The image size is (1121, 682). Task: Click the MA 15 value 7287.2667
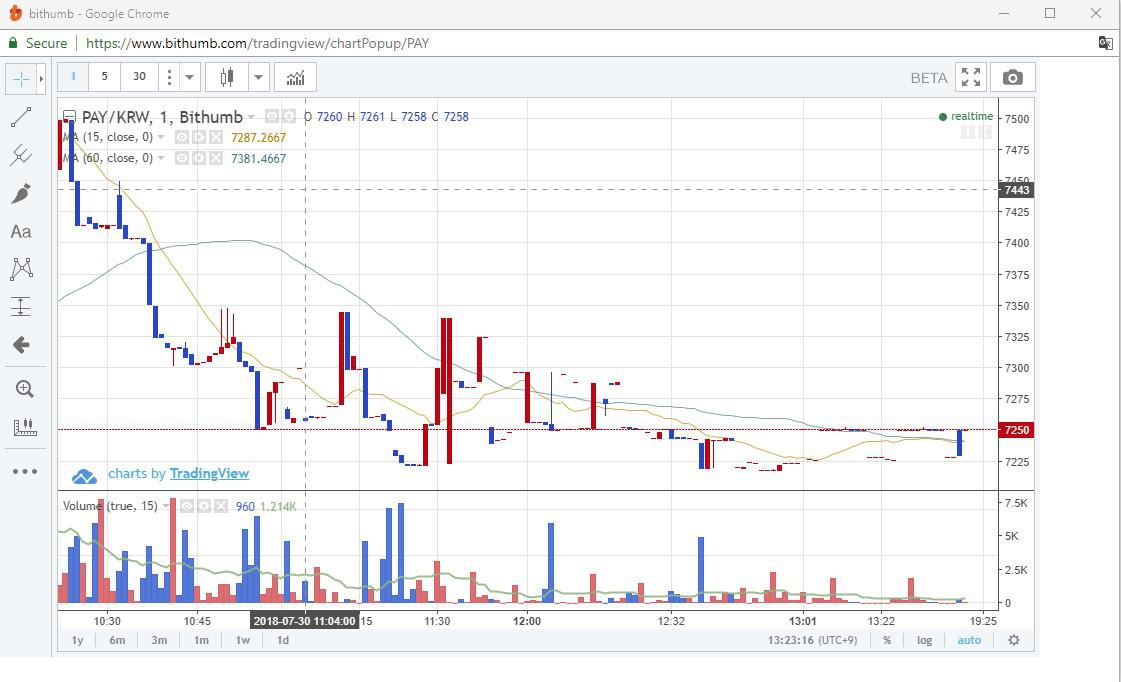click(258, 137)
